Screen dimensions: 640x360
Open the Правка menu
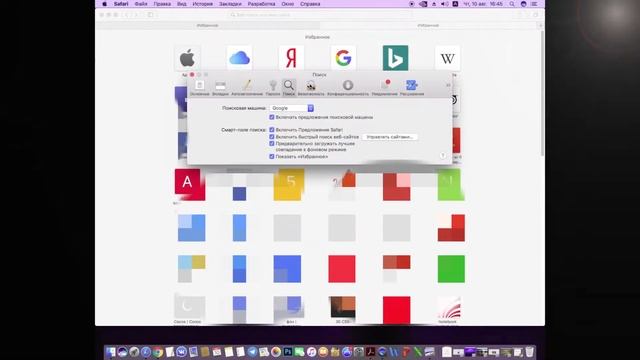(x=162, y=4)
